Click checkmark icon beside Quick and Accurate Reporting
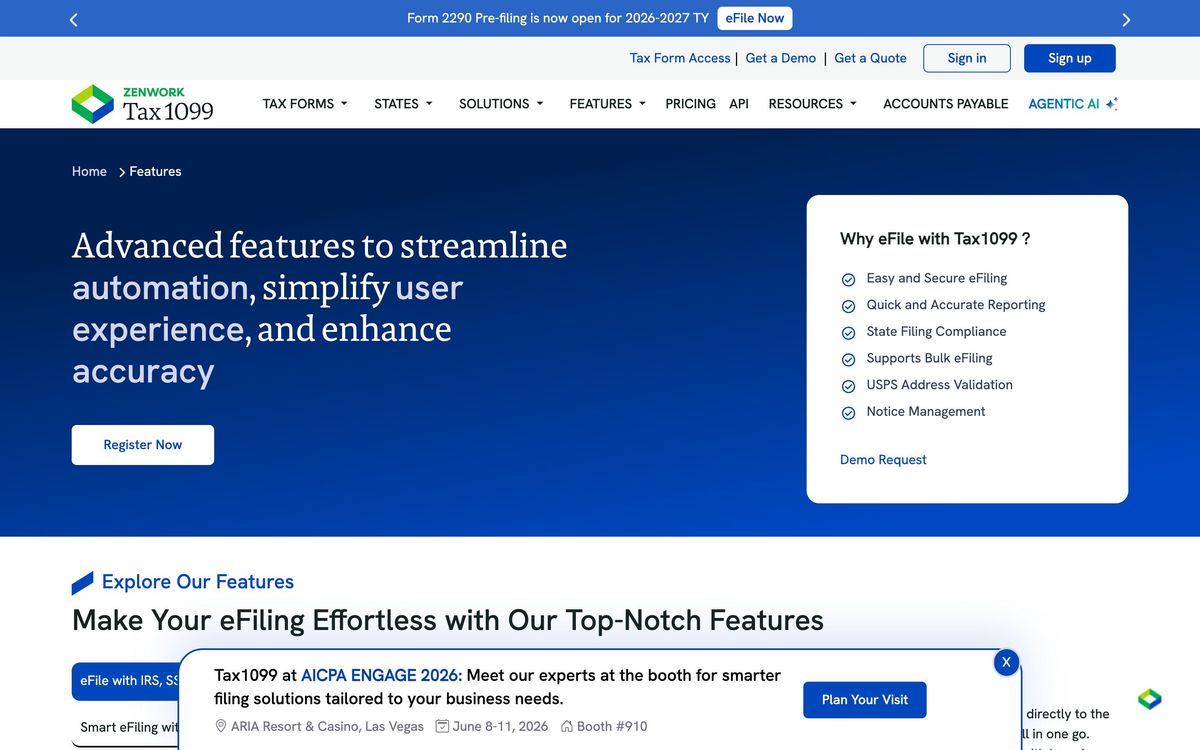Image resolution: width=1200 pixels, height=750 pixels. [848, 306]
